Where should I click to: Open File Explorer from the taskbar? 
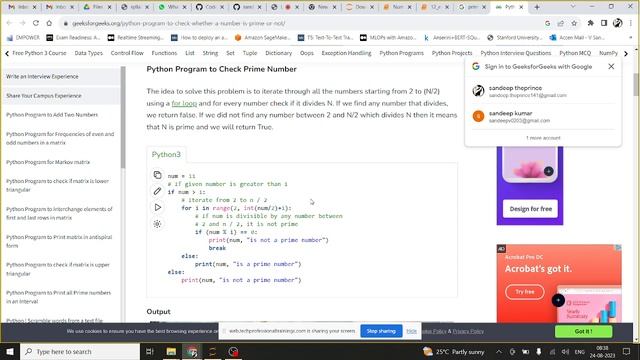click(171, 351)
